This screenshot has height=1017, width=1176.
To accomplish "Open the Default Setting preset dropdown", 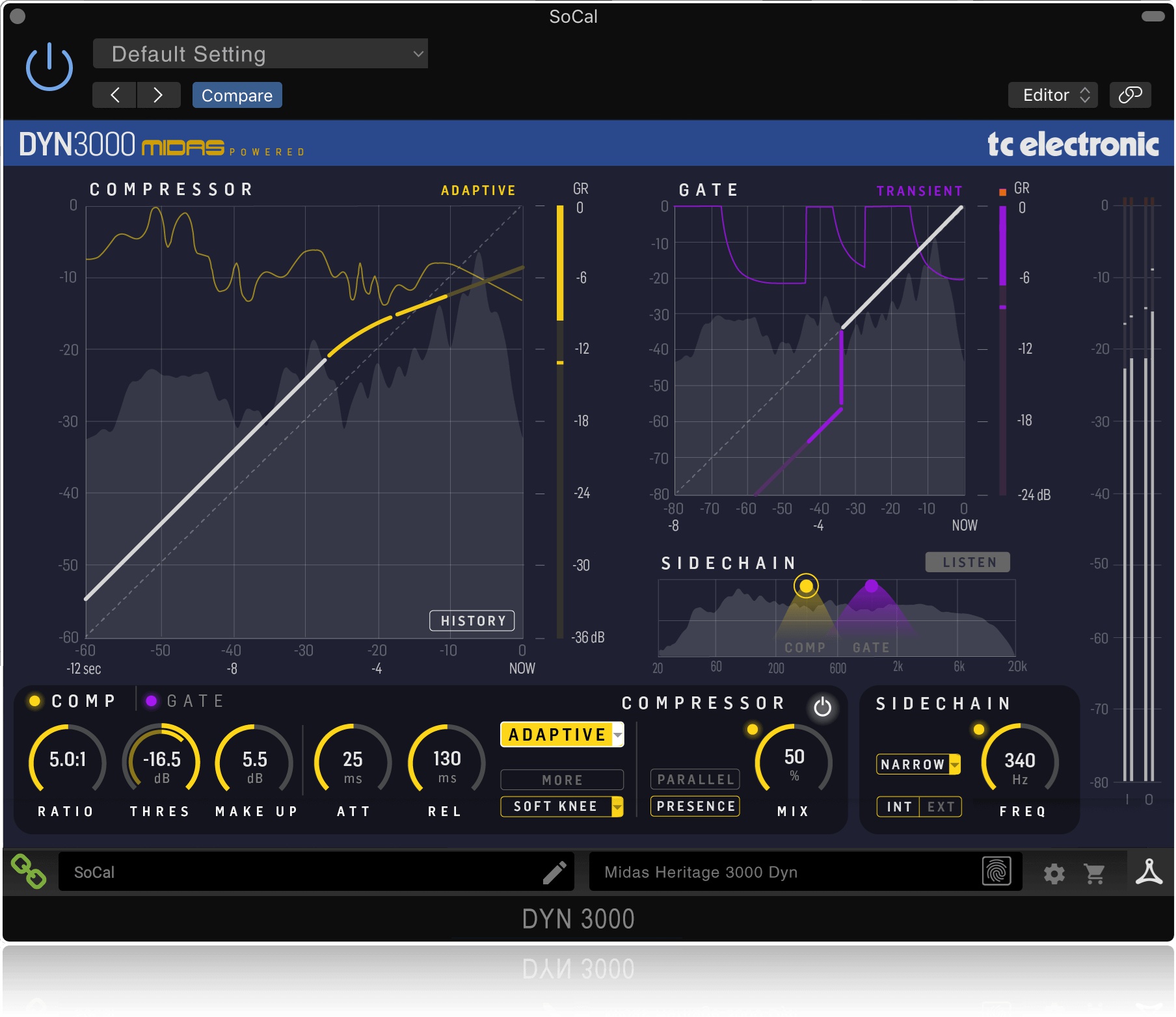I will click(x=260, y=53).
